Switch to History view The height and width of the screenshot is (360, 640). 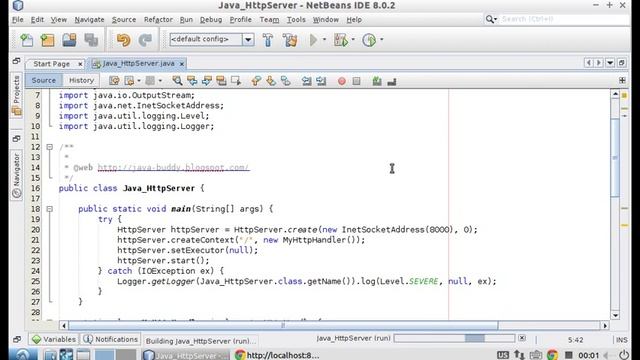[81, 80]
